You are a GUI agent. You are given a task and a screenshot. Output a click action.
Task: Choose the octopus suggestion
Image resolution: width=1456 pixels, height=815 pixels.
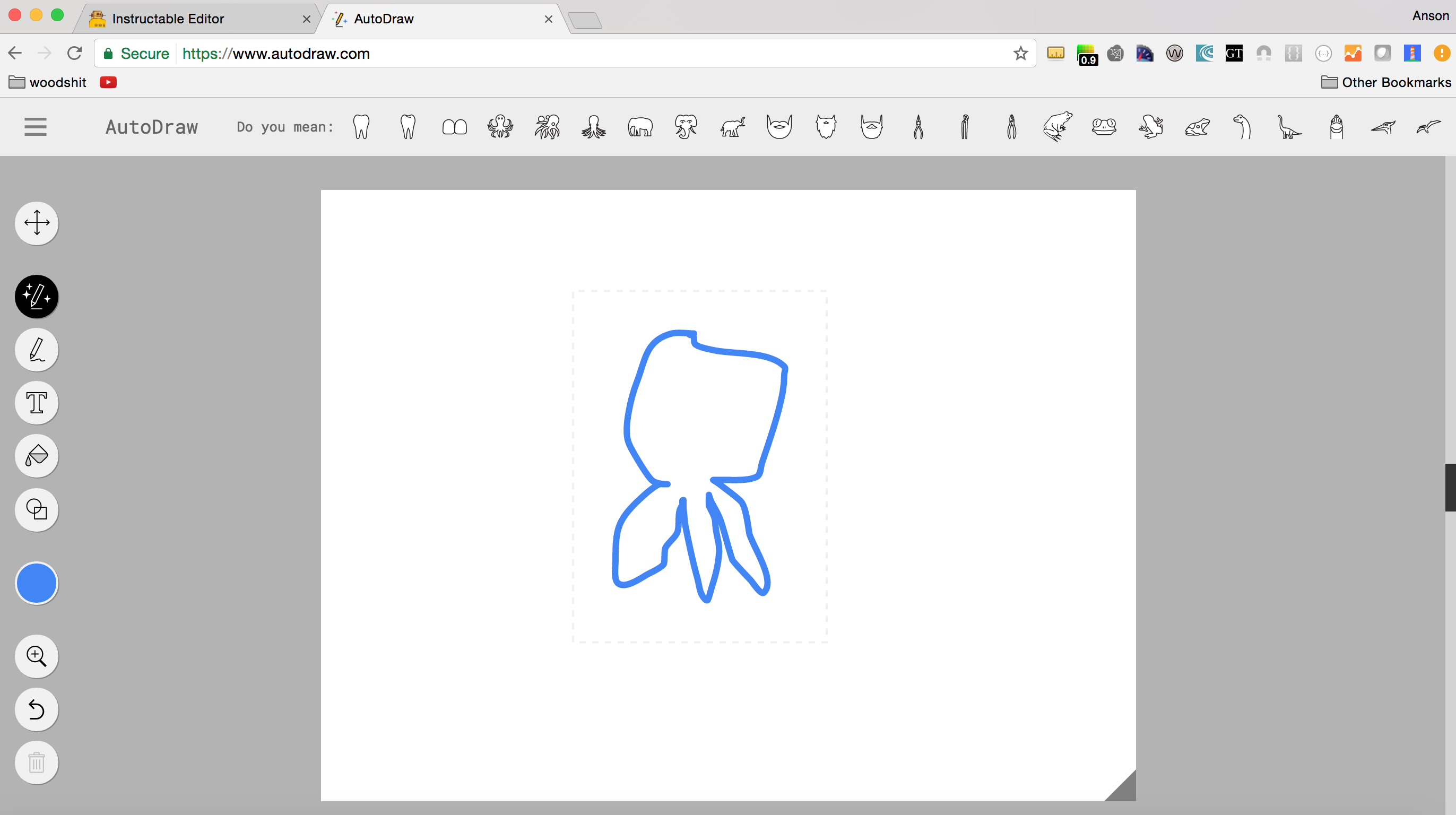pos(500,127)
